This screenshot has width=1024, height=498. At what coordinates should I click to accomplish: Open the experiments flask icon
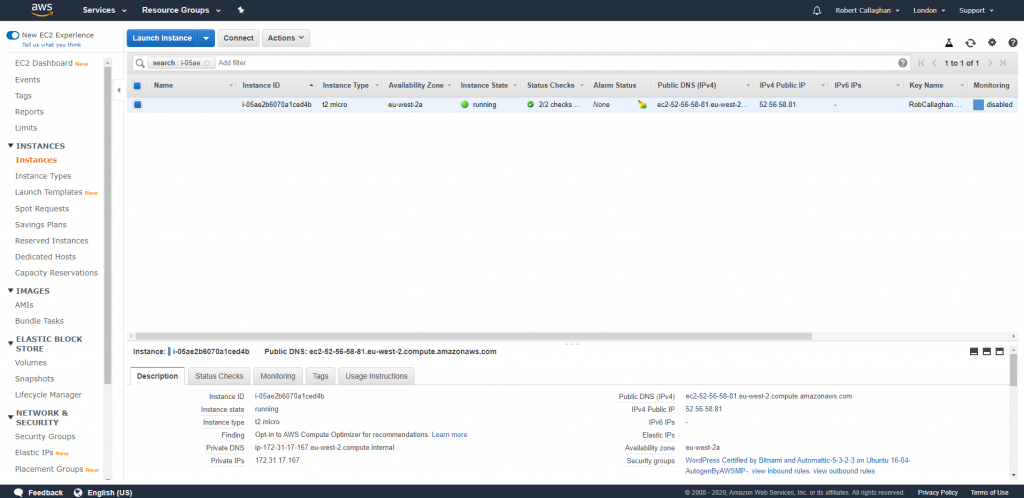point(949,42)
